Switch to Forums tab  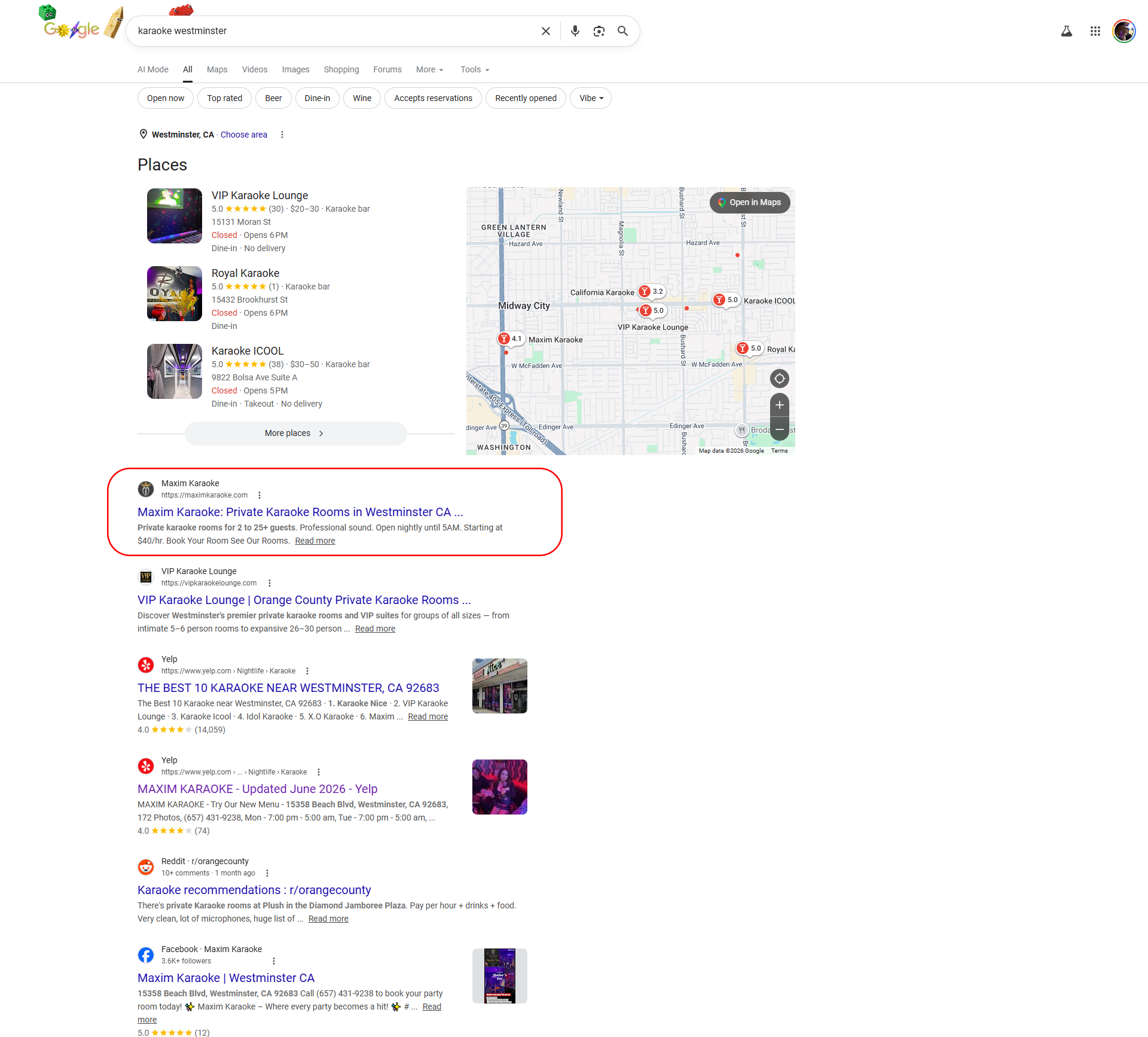click(x=387, y=69)
